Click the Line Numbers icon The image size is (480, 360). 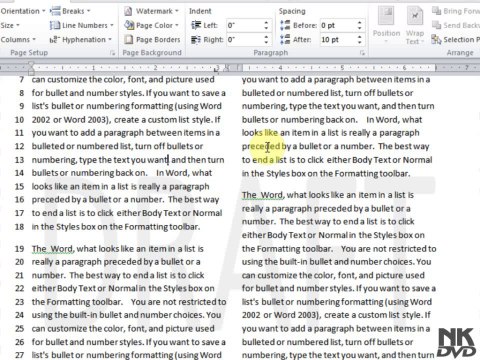point(55,25)
